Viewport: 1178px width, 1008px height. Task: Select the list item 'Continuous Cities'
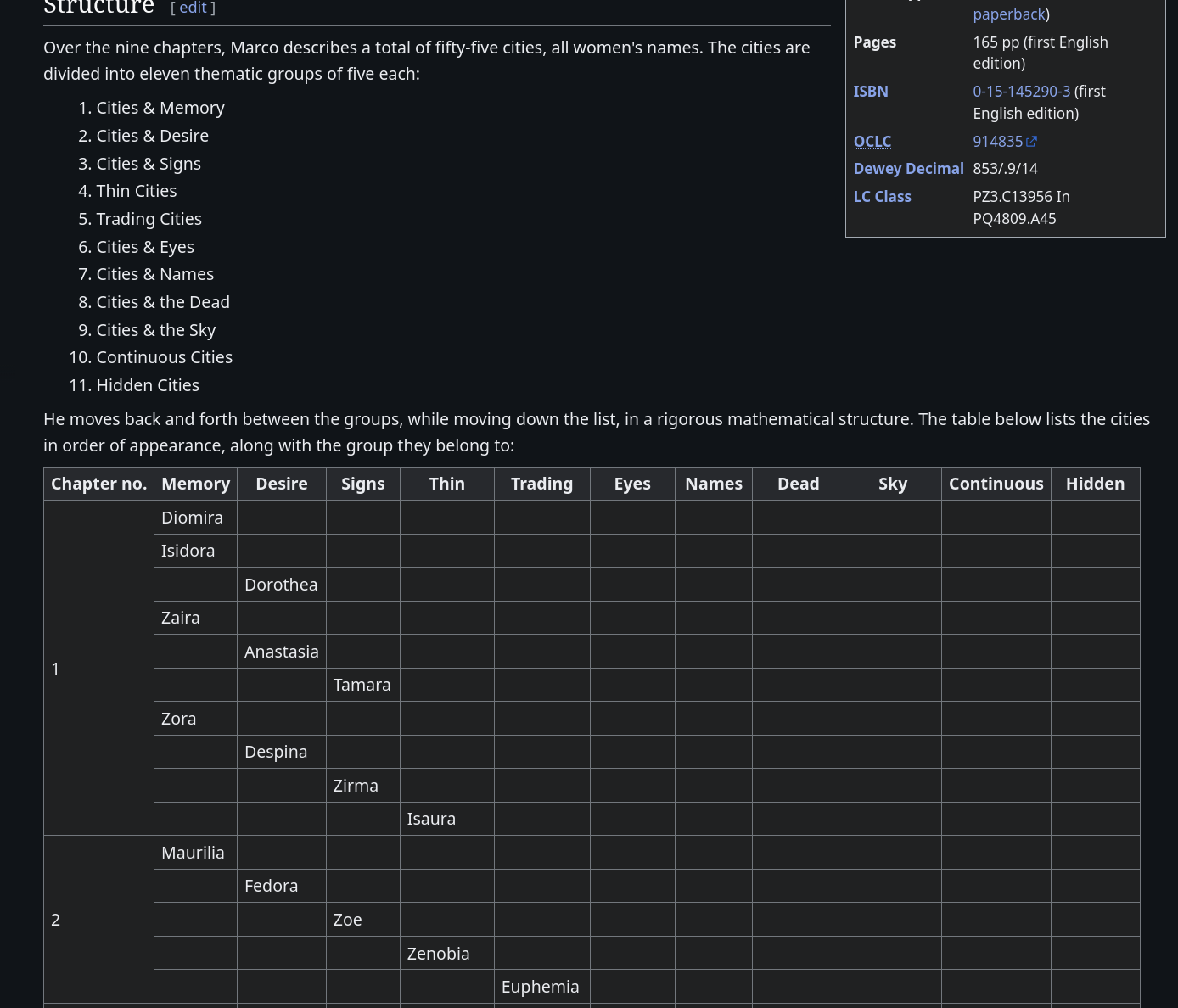pos(165,357)
